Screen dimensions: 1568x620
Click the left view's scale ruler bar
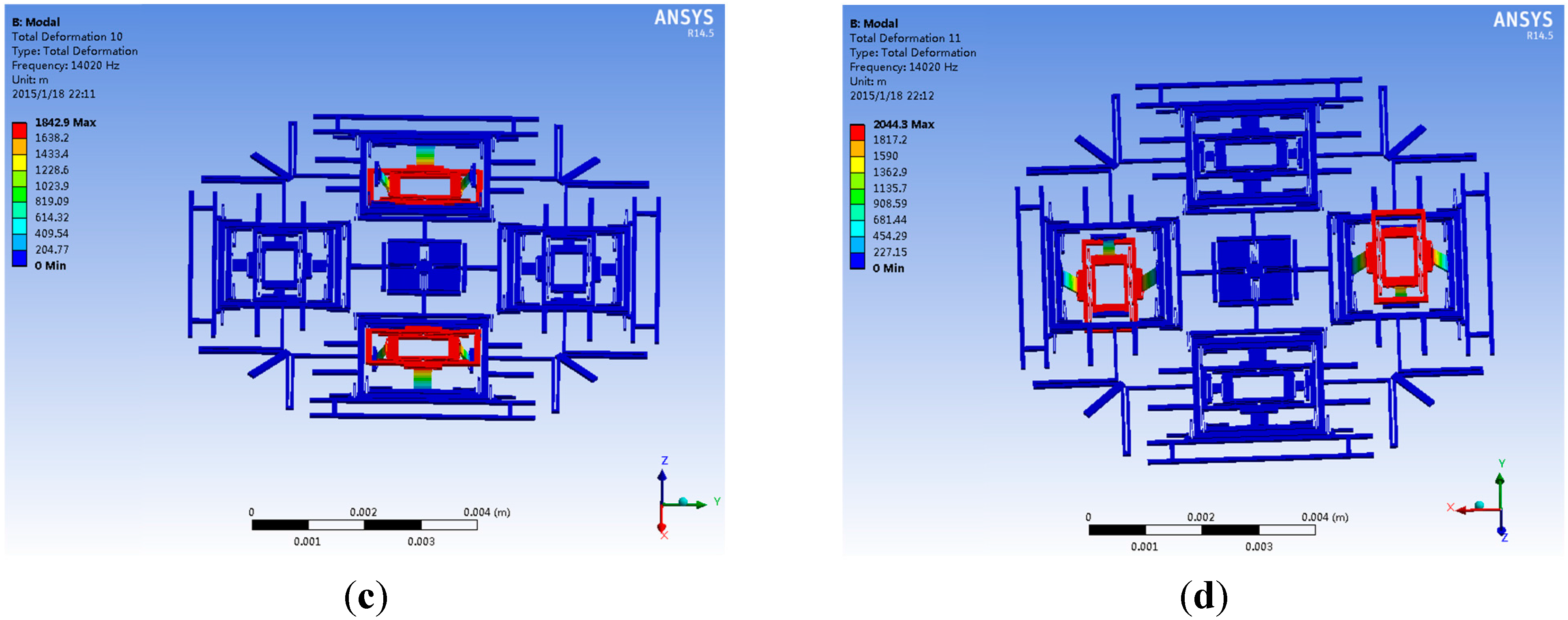tap(364, 525)
